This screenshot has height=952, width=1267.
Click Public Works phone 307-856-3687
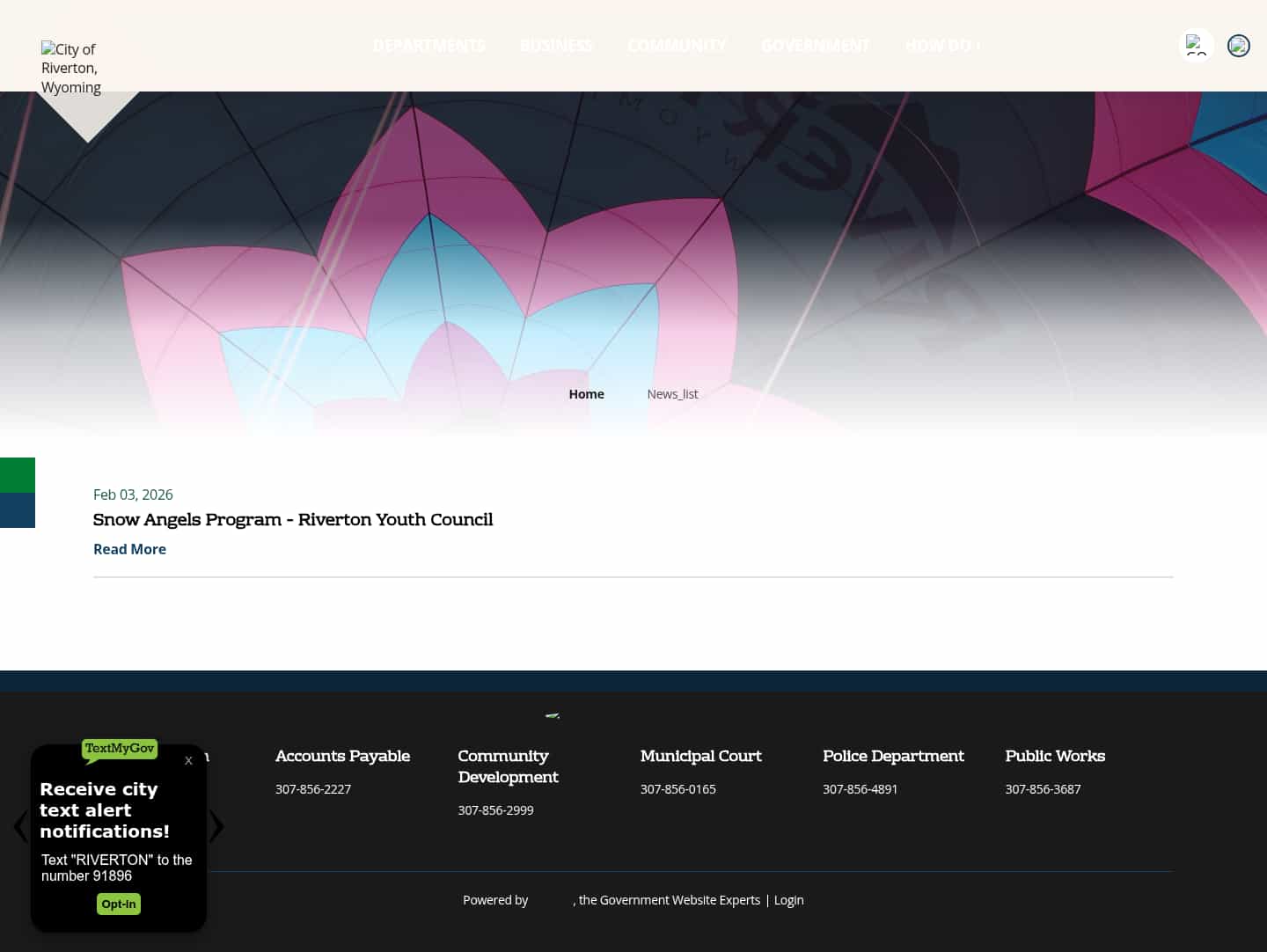coord(1043,789)
